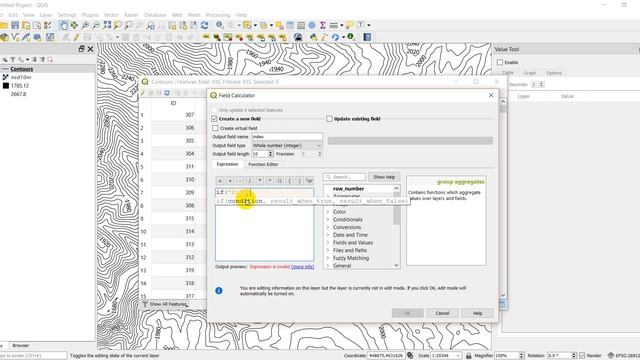Click the Output field name input
Image resolution: width=640 pixels, height=360 pixels.
coord(287,137)
